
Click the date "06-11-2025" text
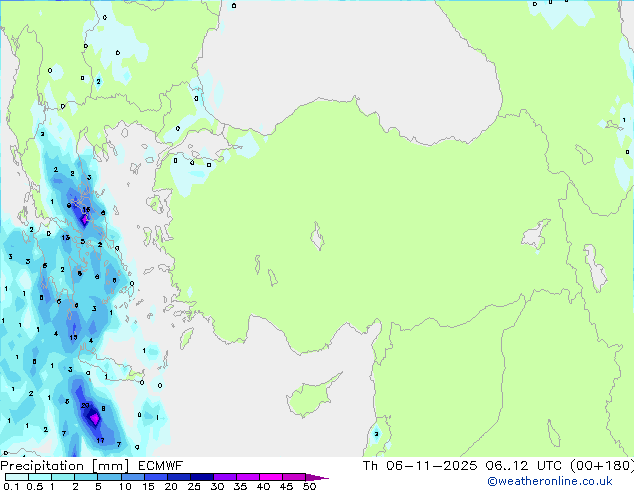coord(431,466)
